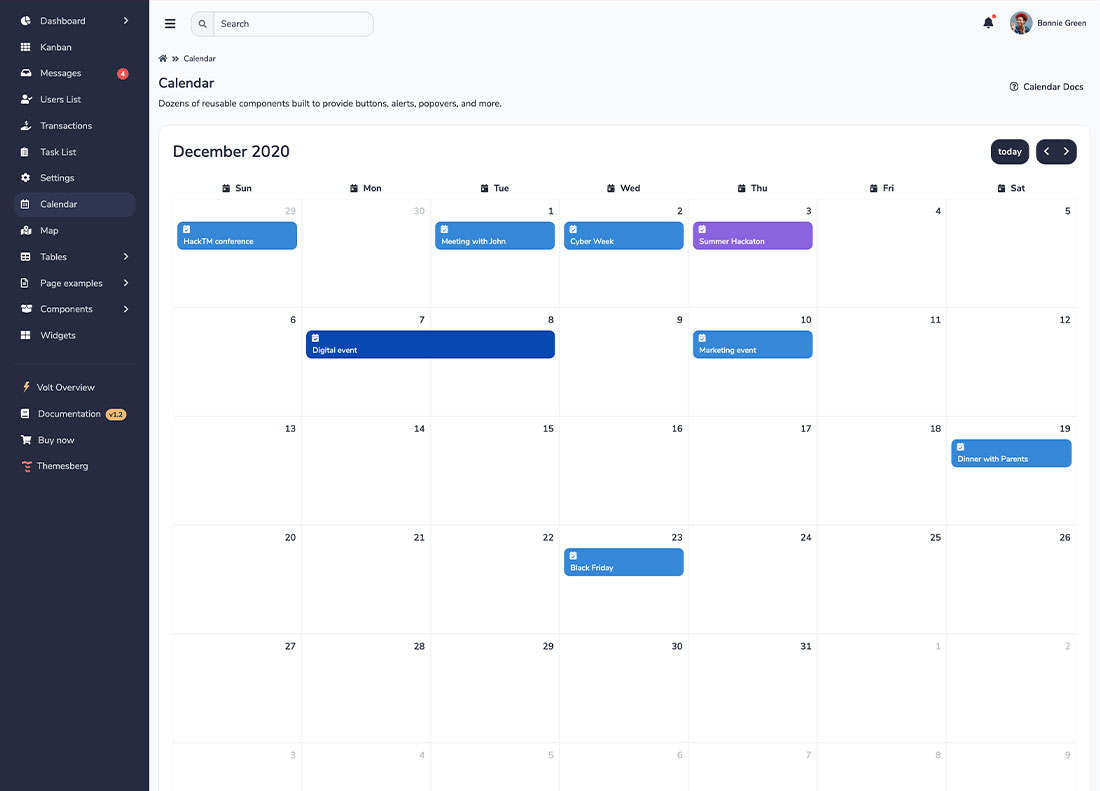Go to the next month arrow
The height and width of the screenshot is (791, 1100).
pos(1066,151)
